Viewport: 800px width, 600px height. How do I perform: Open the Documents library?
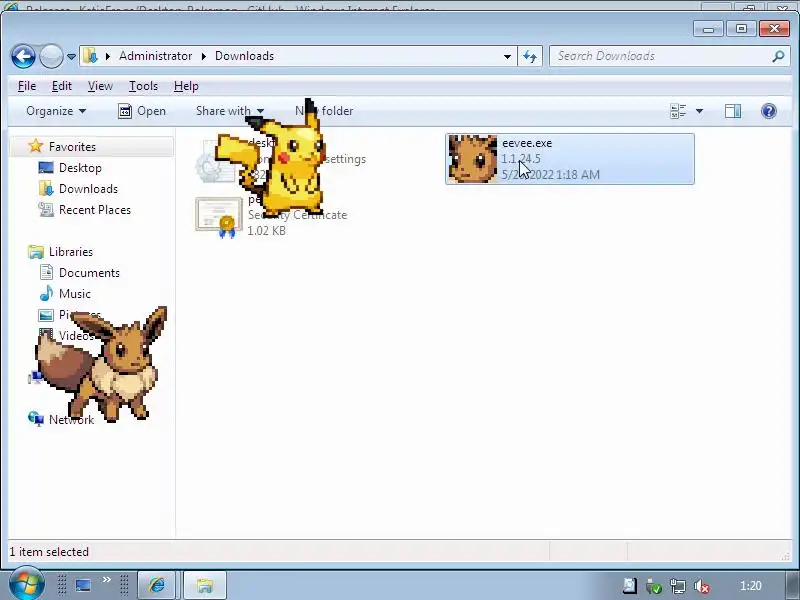tap(89, 273)
